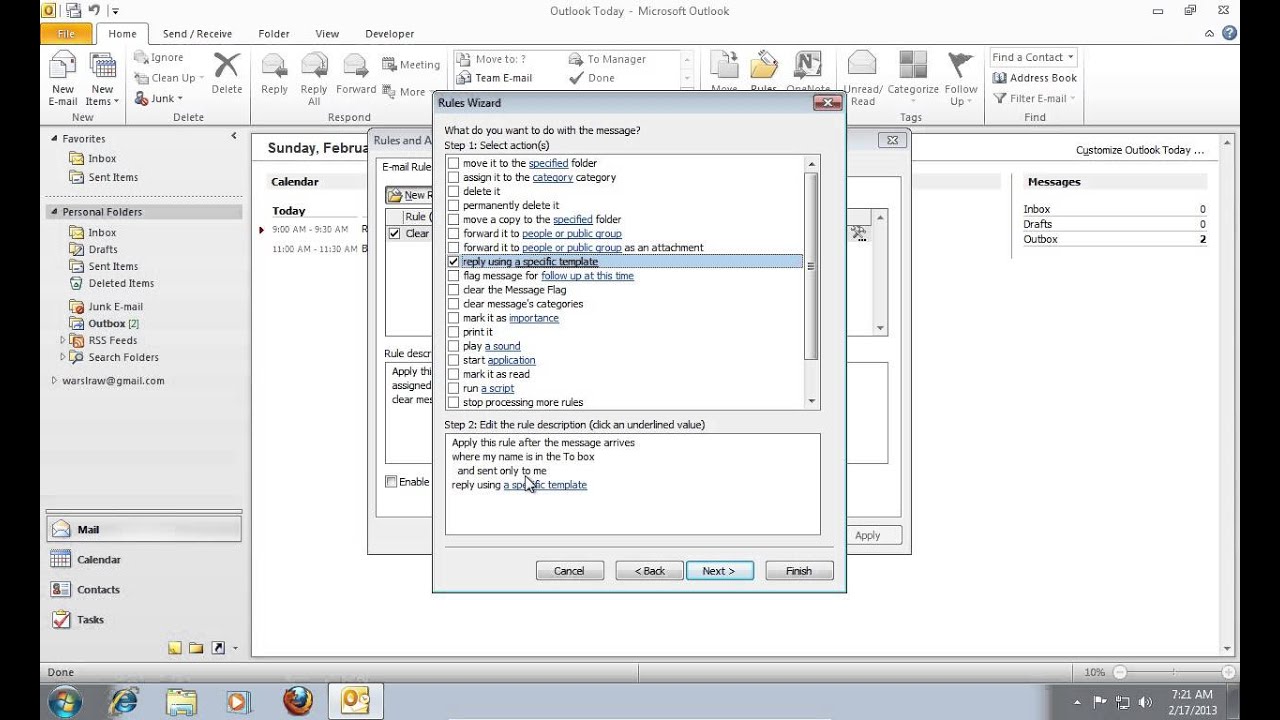Click the Back button in Rules Wizard

tap(650, 571)
